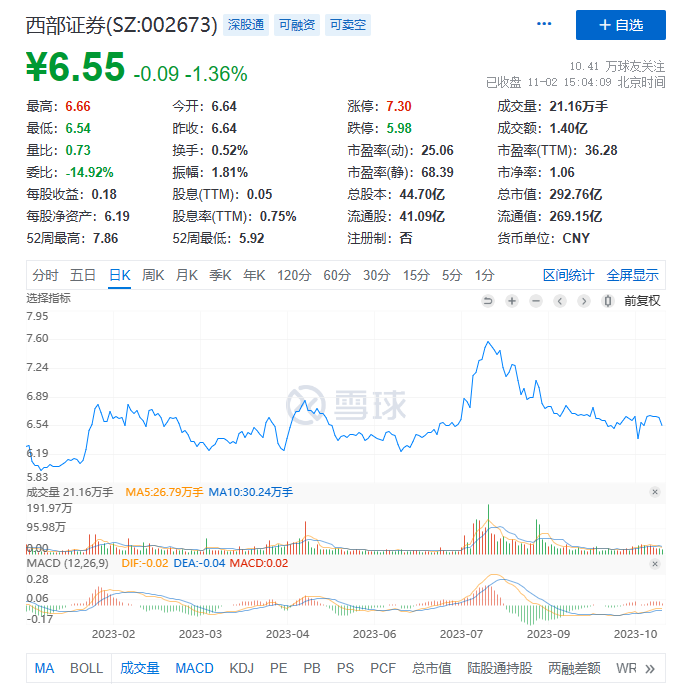The image size is (688, 697).
Task: Click 选择指标 indicator selector label
Action: pyautogui.click(x=48, y=298)
